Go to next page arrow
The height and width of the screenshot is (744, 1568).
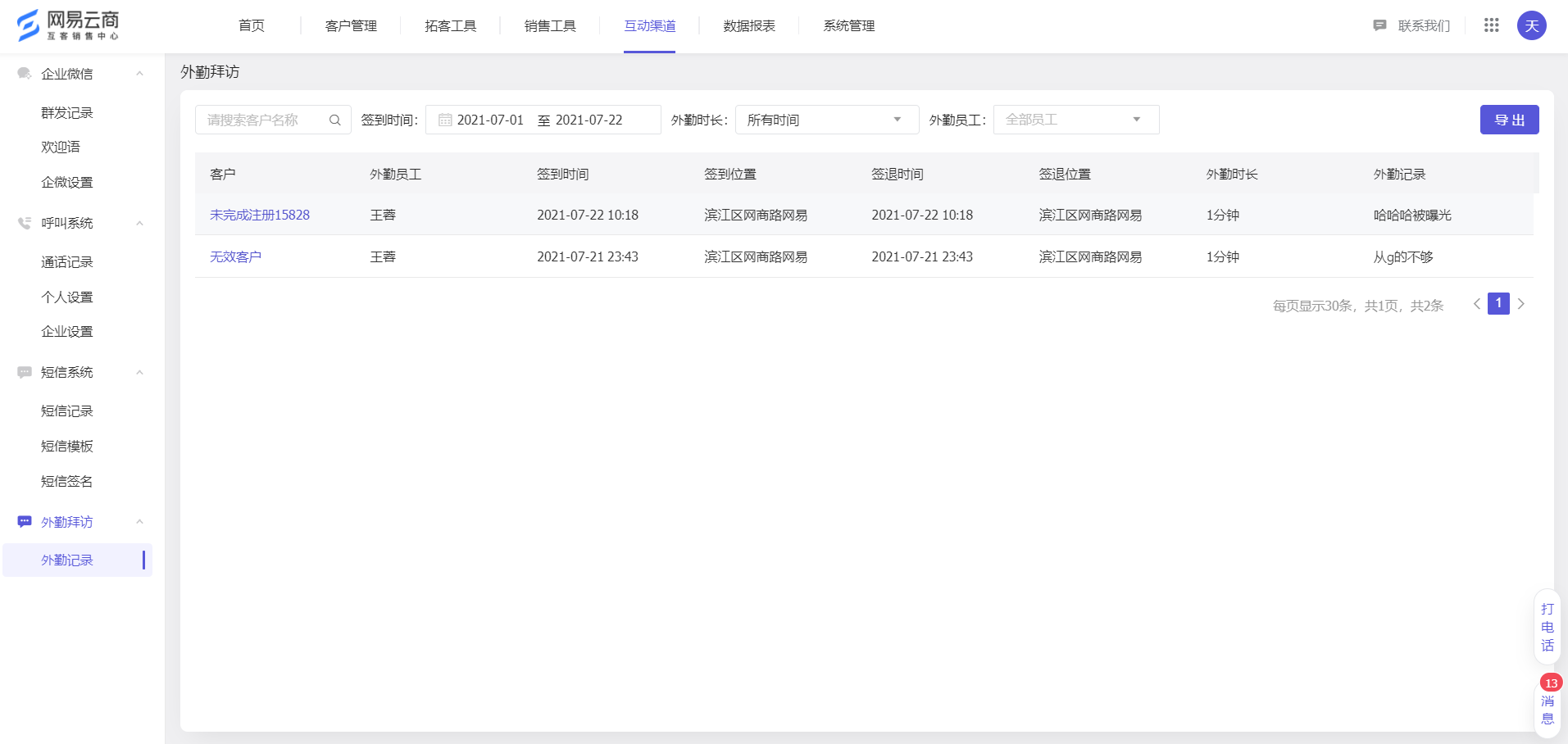[x=1521, y=304]
